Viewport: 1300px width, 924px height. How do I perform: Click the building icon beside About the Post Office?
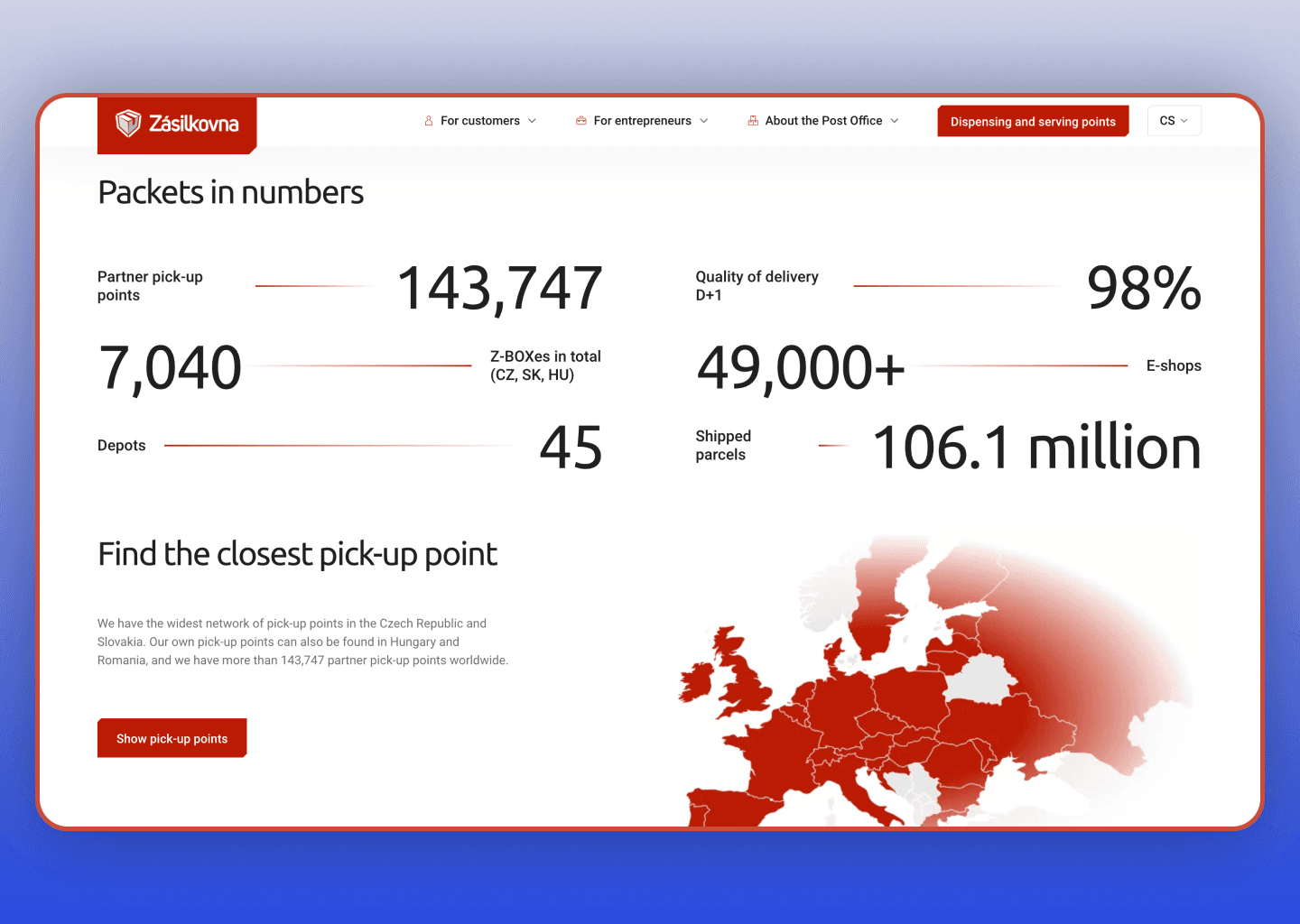click(753, 121)
